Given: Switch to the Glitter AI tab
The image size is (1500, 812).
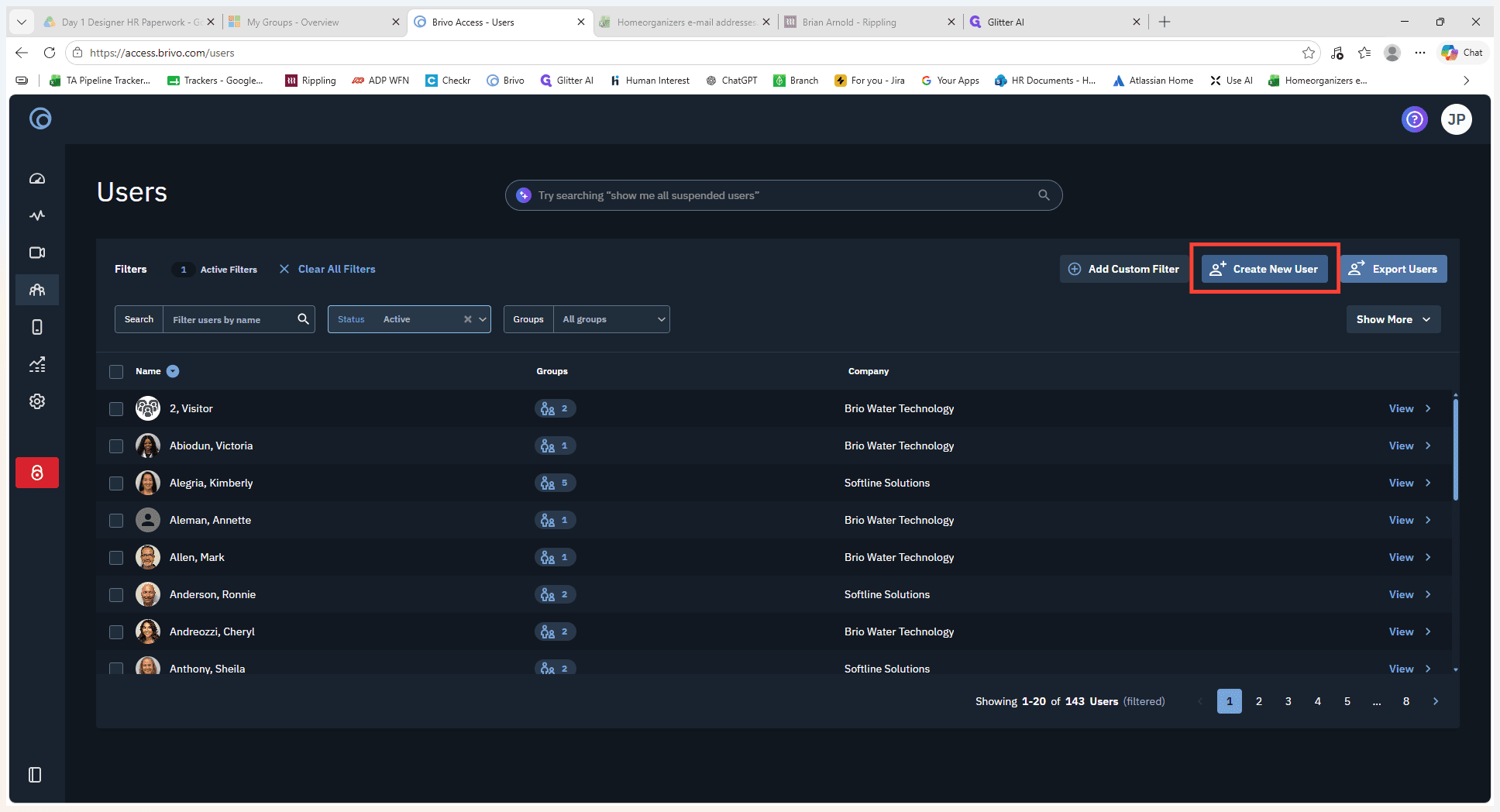Looking at the screenshot, I should click(1055, 22).
